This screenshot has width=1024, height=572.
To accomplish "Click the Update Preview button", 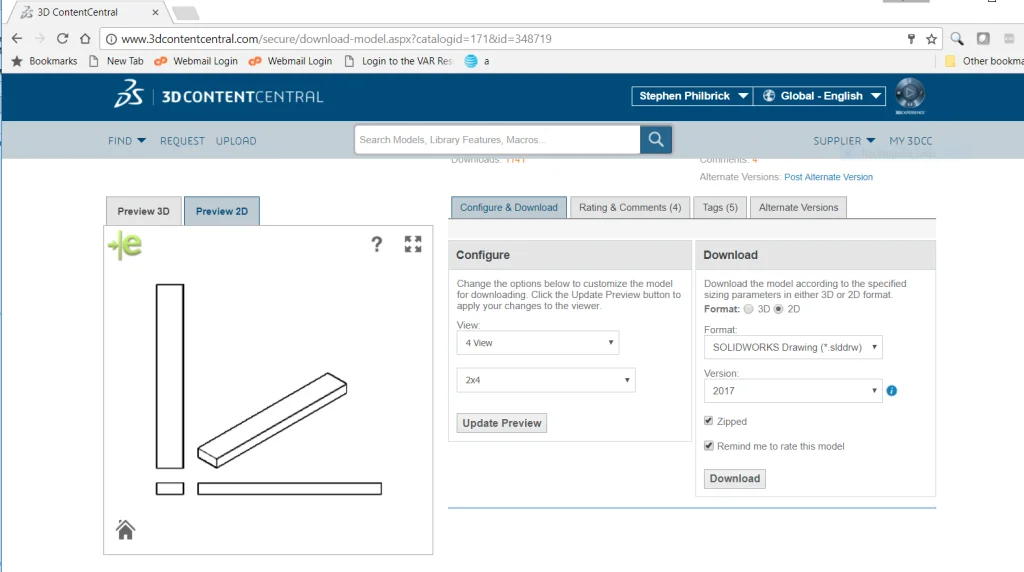I will point(502,423).
